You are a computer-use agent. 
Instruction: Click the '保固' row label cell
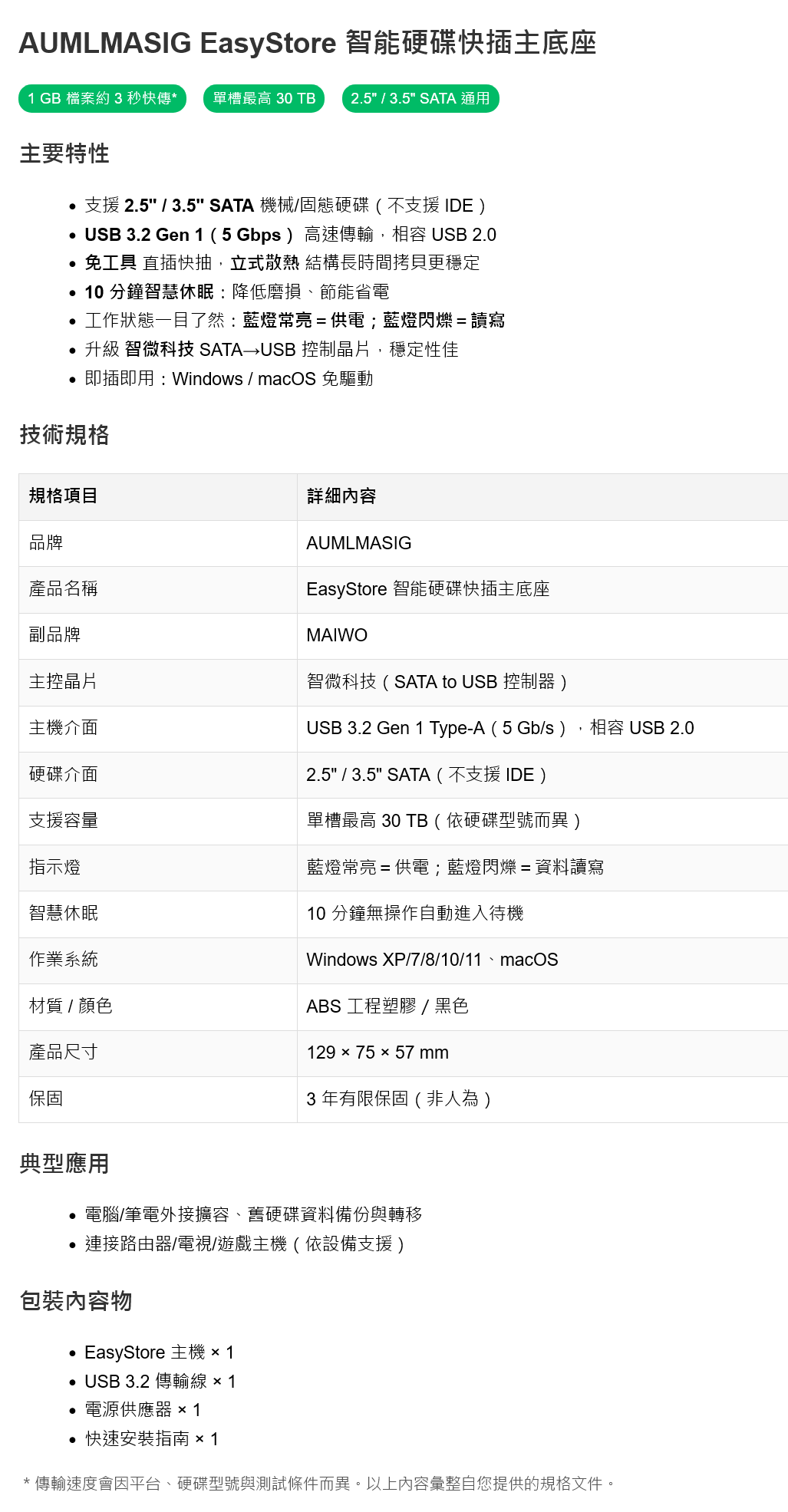pyautogui.click(x=158, y=1099)
